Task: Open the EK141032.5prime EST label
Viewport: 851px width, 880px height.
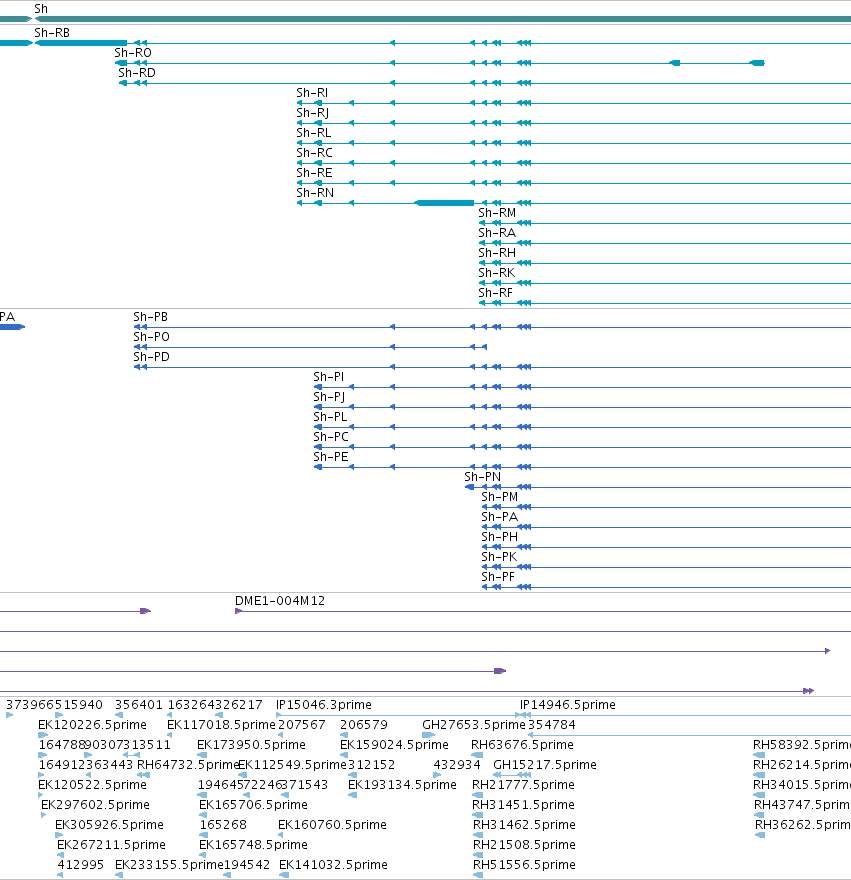Action: (x=333, y=865)
